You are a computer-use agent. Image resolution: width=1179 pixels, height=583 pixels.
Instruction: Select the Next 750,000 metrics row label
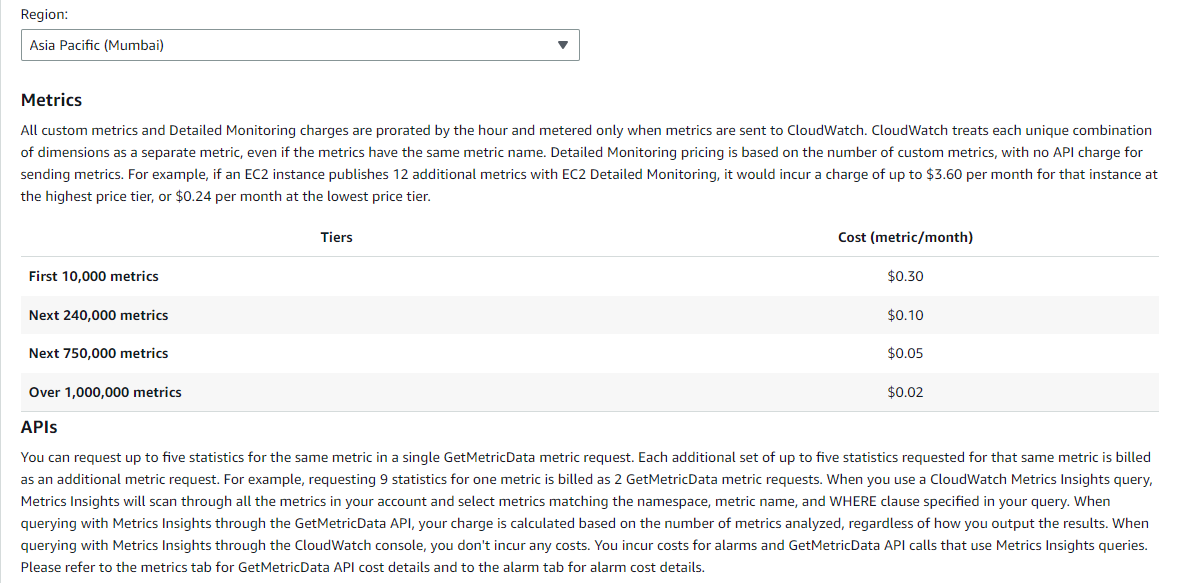click(99, 354)
